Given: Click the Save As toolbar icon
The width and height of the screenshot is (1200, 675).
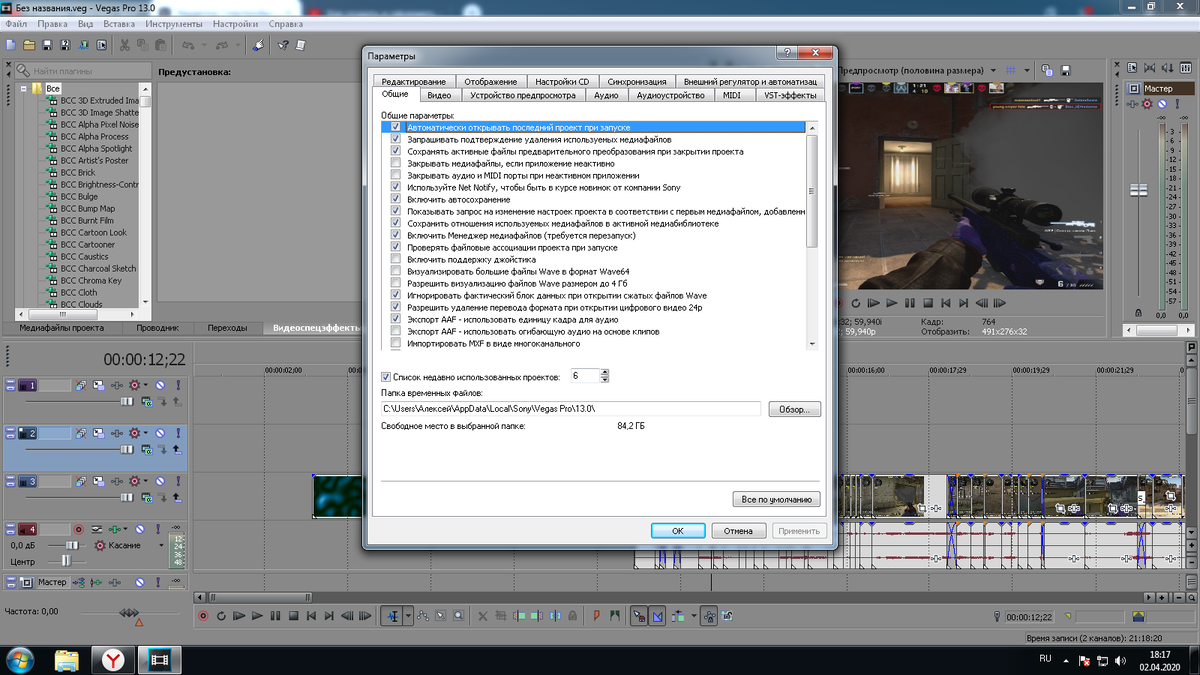Looking at the screenshot, I should (x=65, y=45).
